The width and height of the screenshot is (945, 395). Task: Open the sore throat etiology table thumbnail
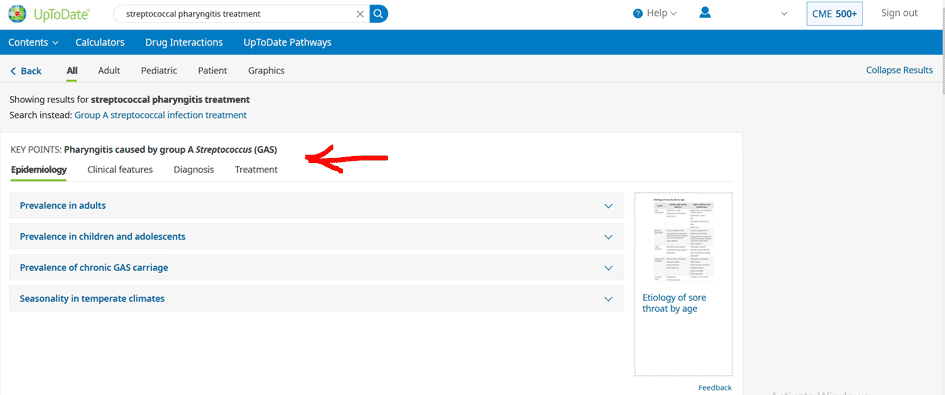(683, 239)
